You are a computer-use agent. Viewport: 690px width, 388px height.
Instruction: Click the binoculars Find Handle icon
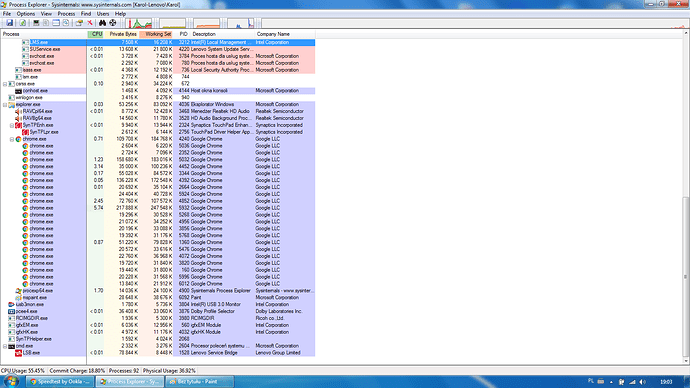102,23
